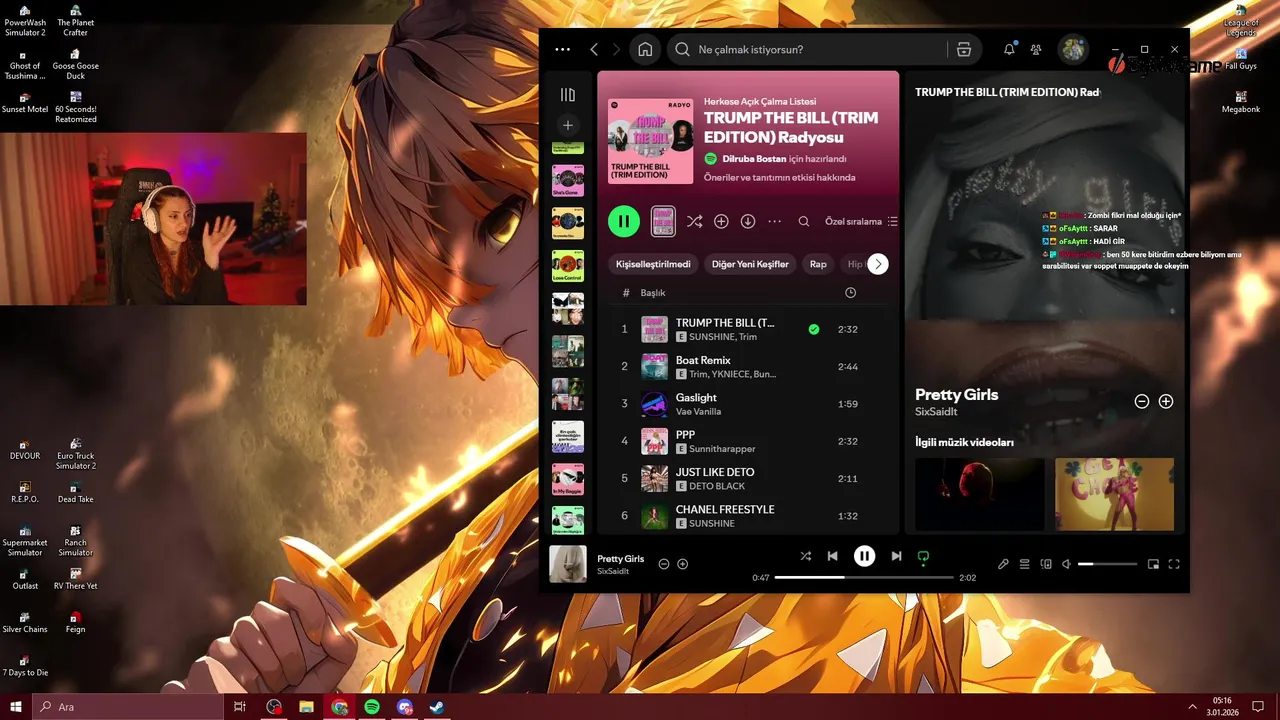Viewport: 1280px width, 720px height.
Task: Open Windows Start button
Action: click(x=16, y=707)
